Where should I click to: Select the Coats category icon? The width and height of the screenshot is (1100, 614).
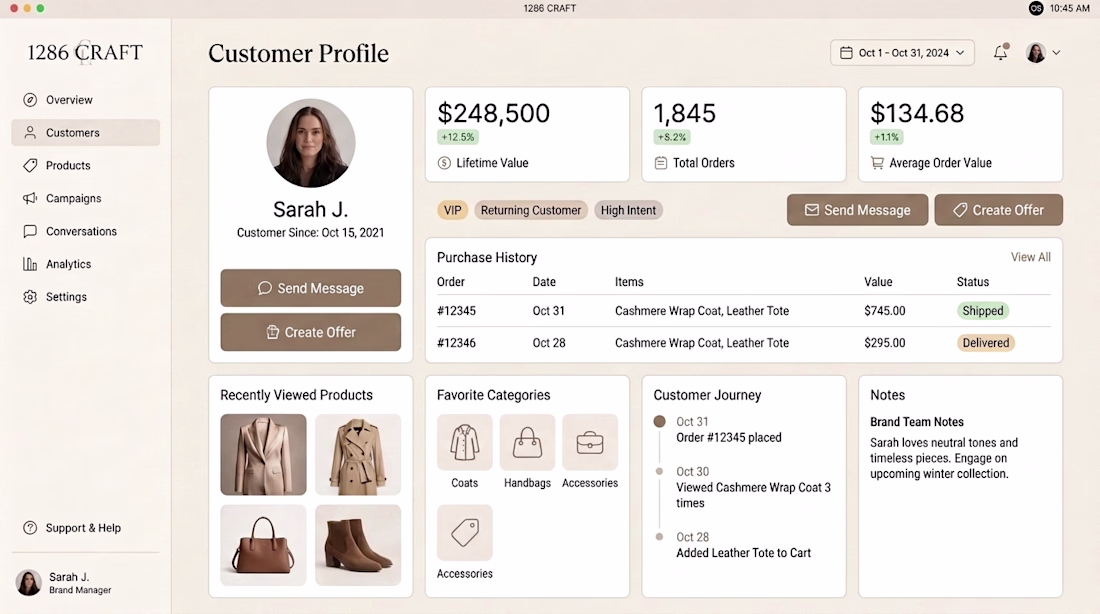tap(464, 442)
